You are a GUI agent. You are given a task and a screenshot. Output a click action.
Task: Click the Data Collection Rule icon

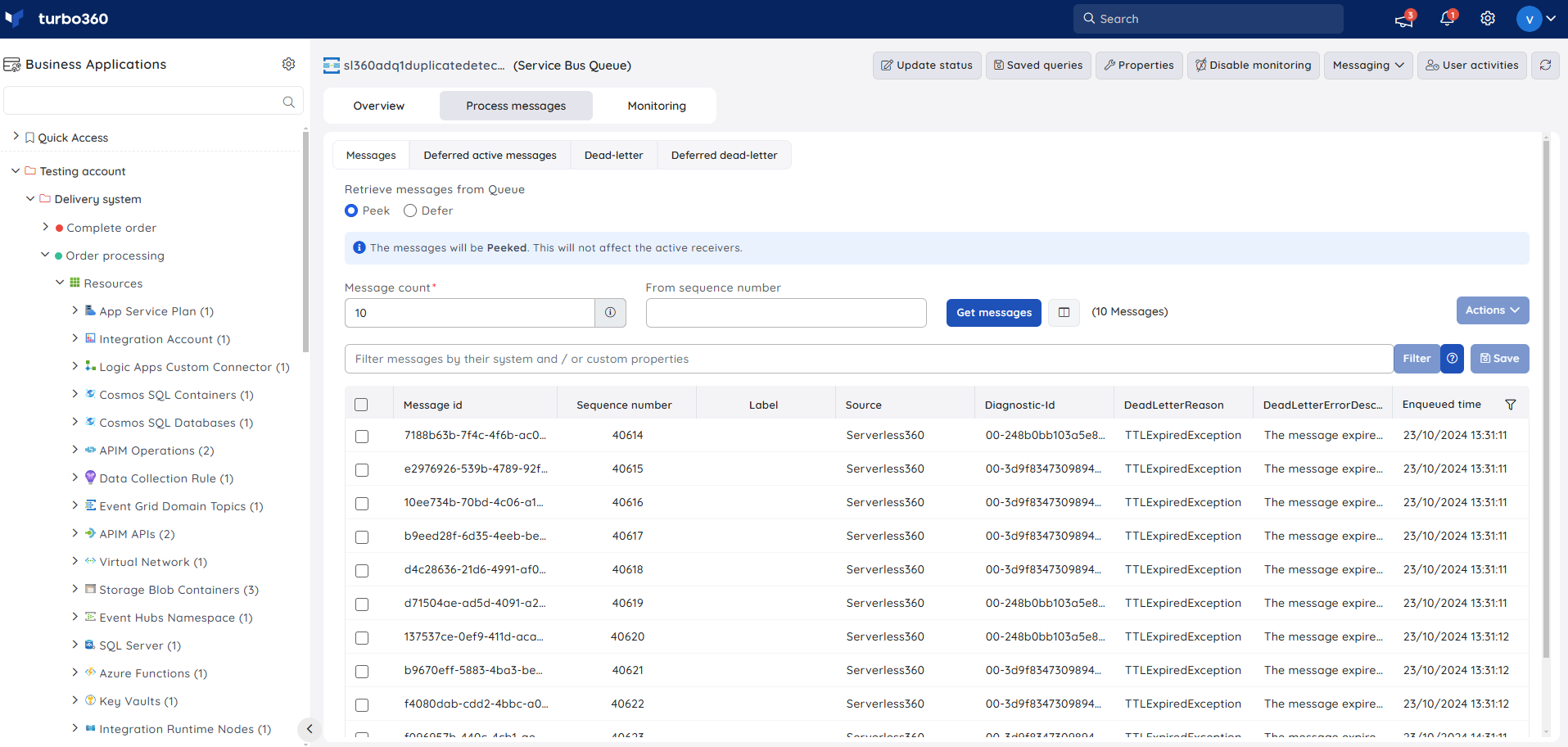click(x=90, y=478)
